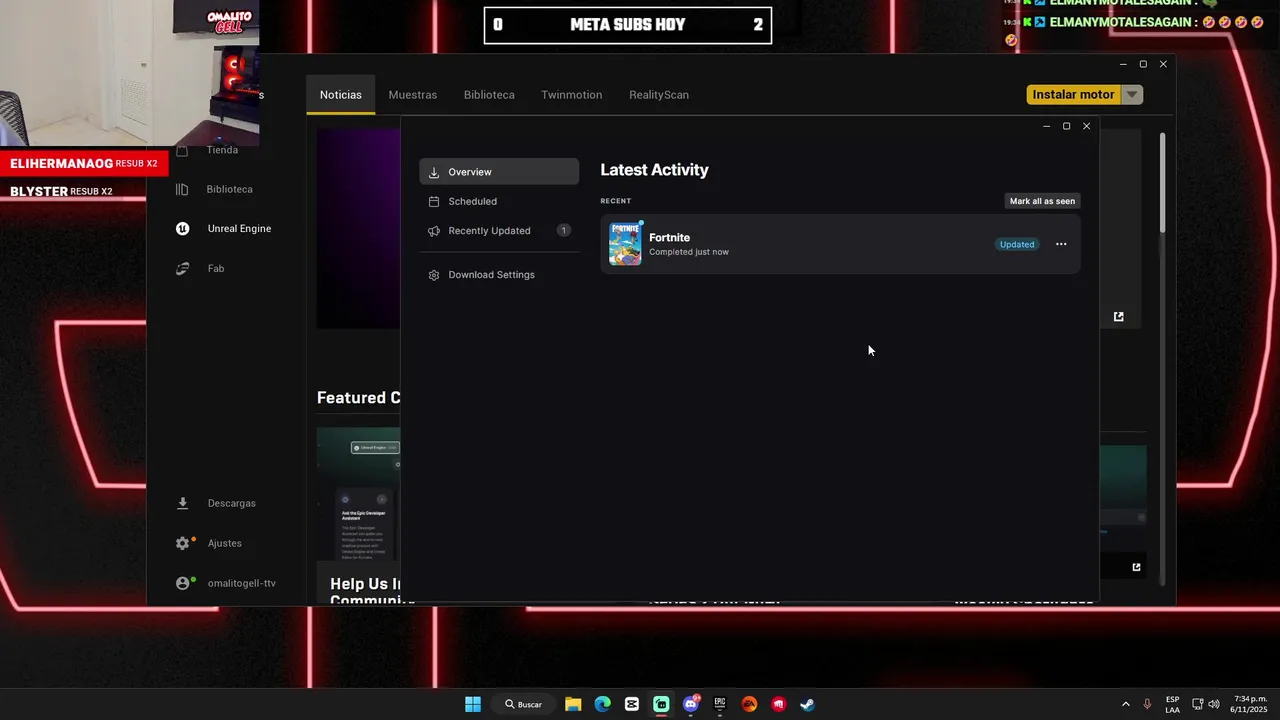Click the Overview download arrow icon

pos(434,172)
